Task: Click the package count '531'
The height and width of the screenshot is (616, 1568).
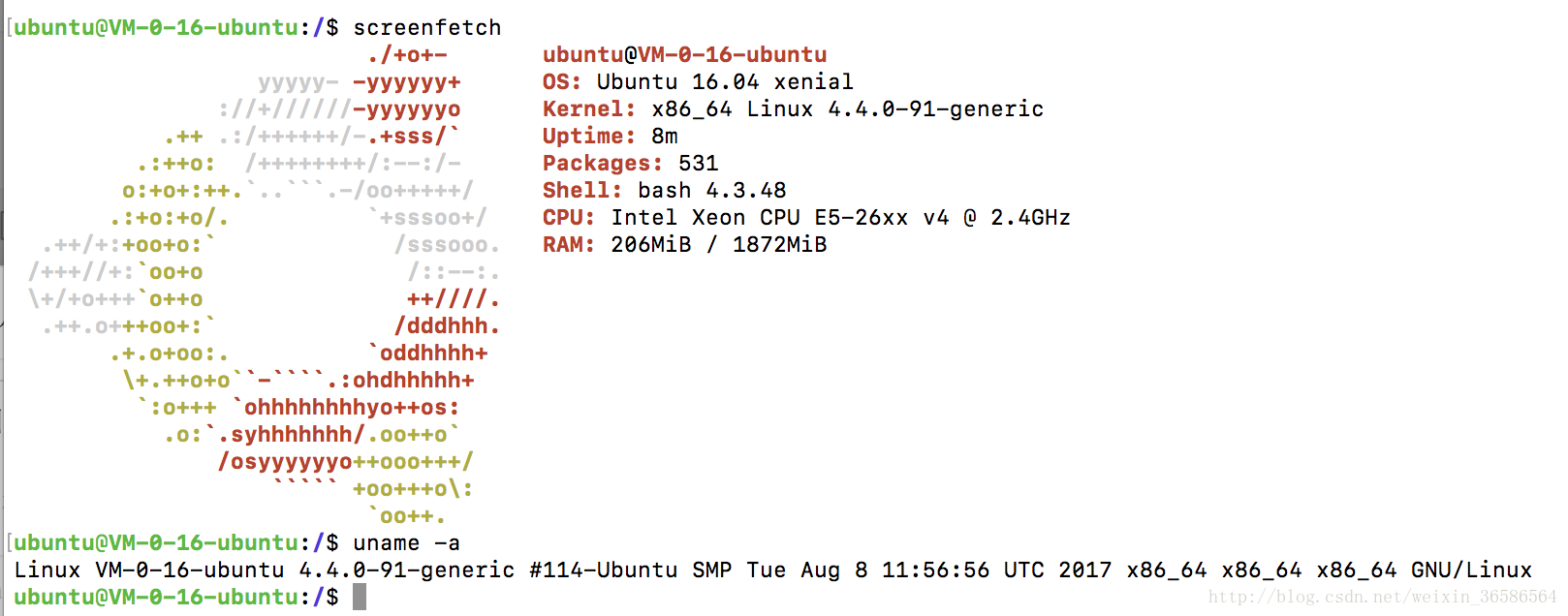Action: click(x=699, y=163)
